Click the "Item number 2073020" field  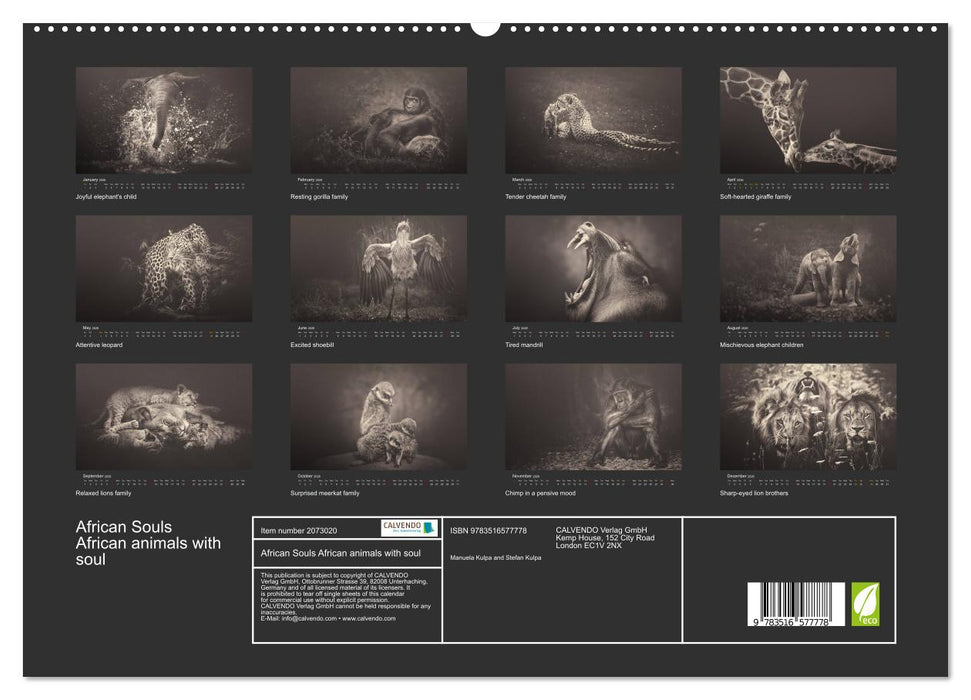coord(298,530)
